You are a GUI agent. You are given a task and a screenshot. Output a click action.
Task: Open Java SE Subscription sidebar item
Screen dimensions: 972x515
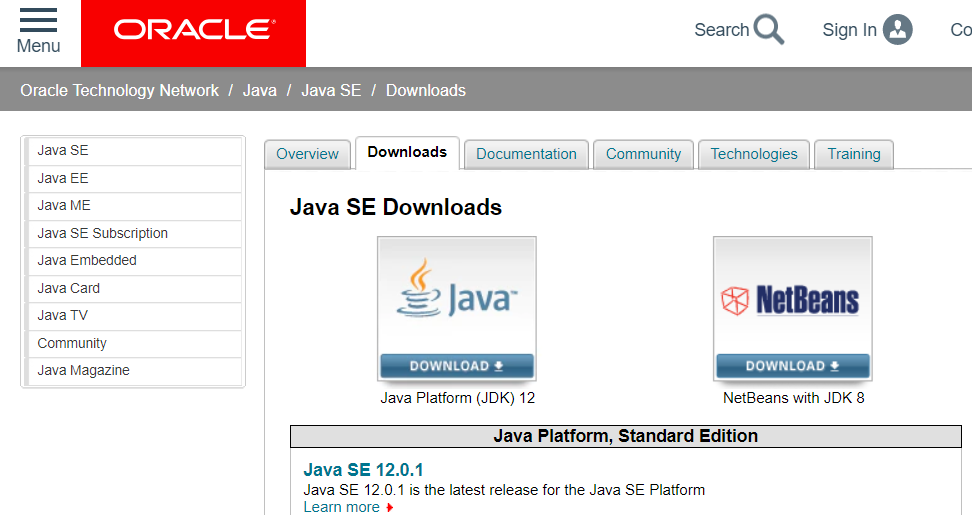[x=133, y=234]
